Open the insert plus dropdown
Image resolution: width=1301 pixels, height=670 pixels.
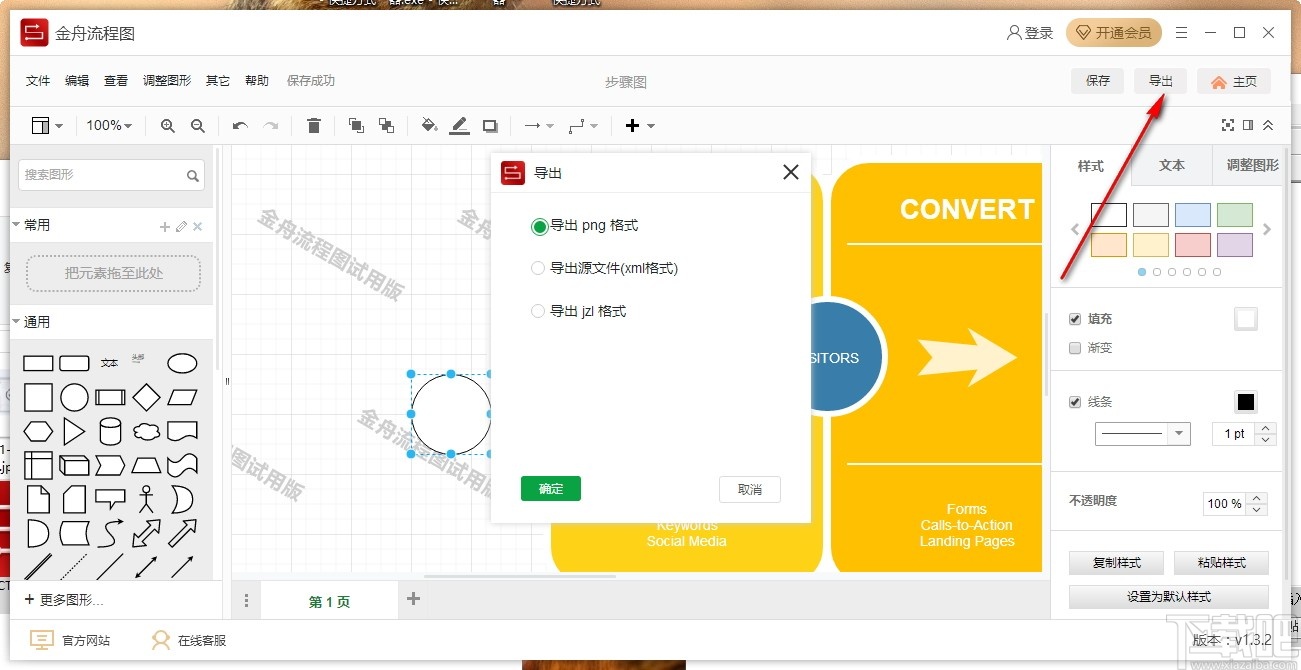click(640, 126)
